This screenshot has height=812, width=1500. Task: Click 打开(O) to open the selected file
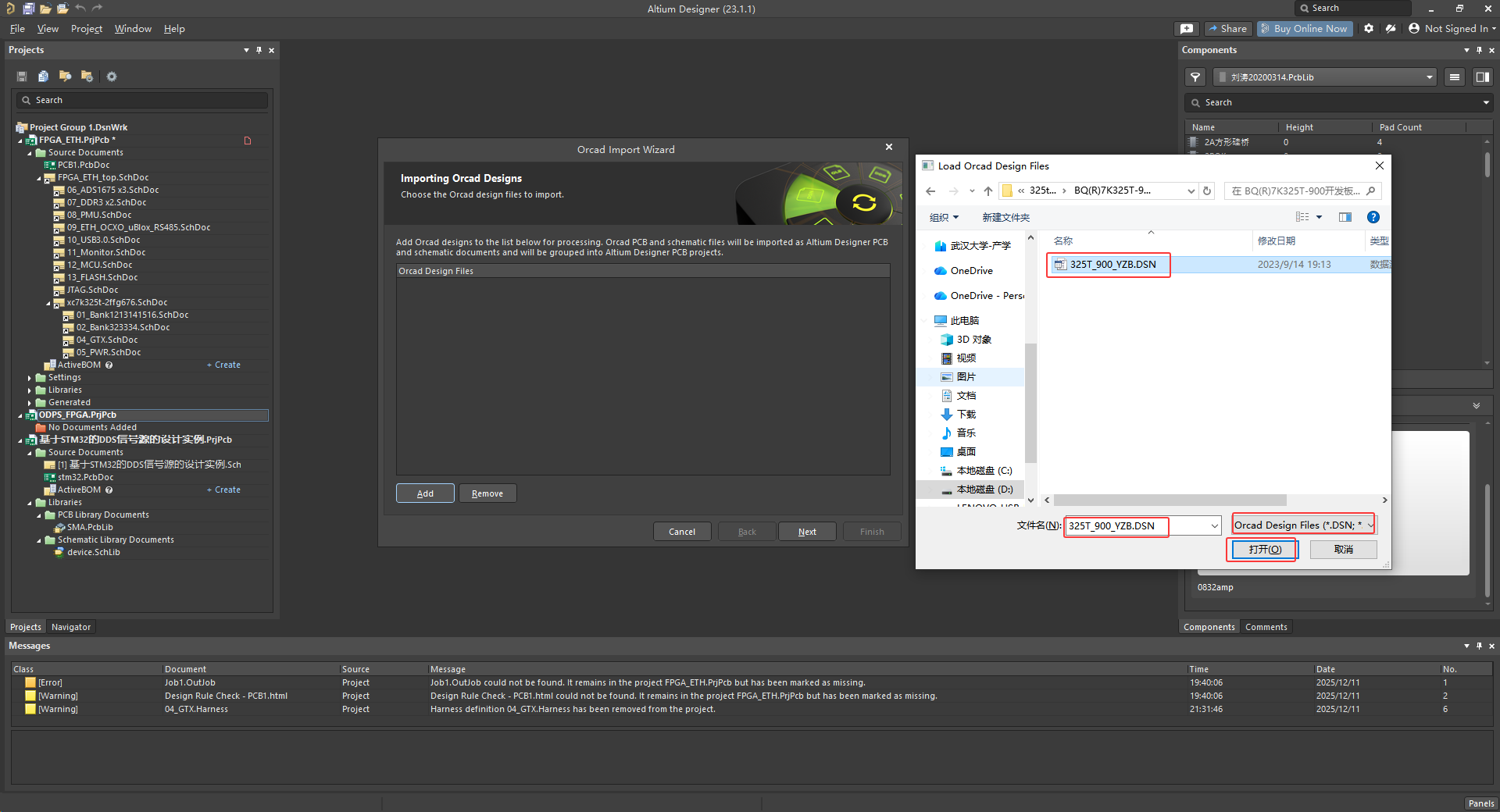click(1264, 550)
